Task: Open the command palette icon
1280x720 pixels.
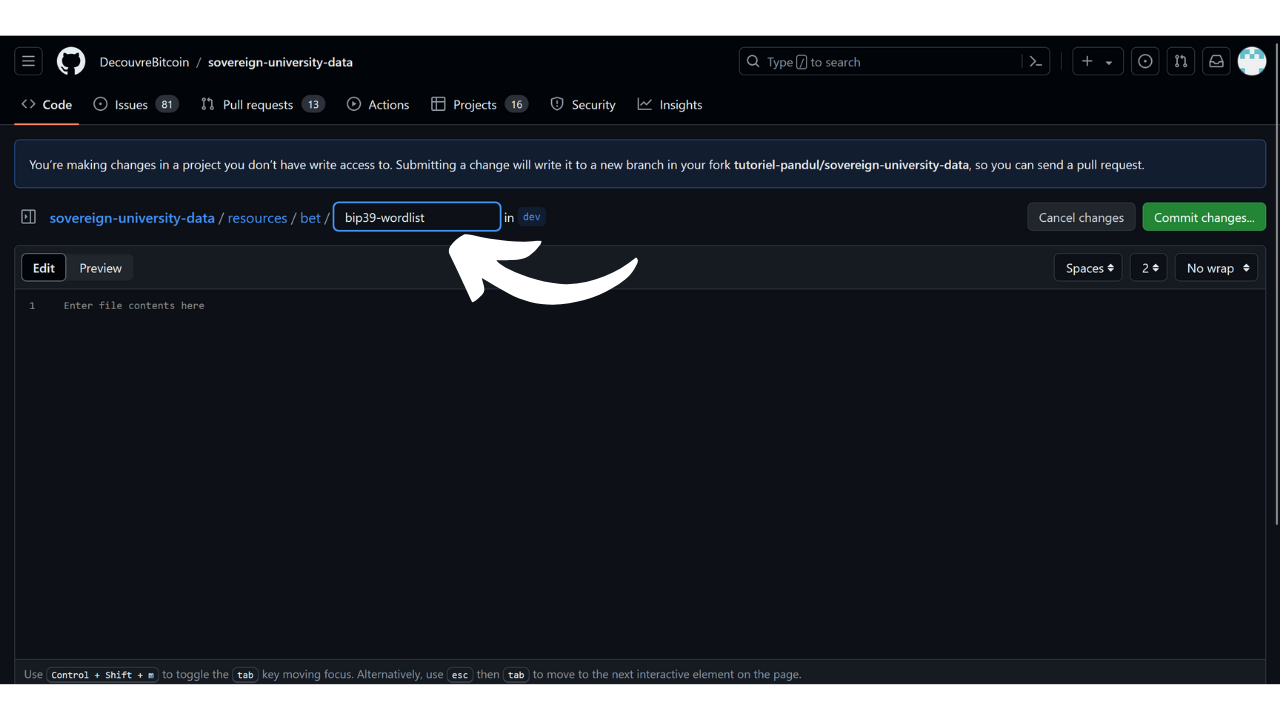Action: (1036, 62)
